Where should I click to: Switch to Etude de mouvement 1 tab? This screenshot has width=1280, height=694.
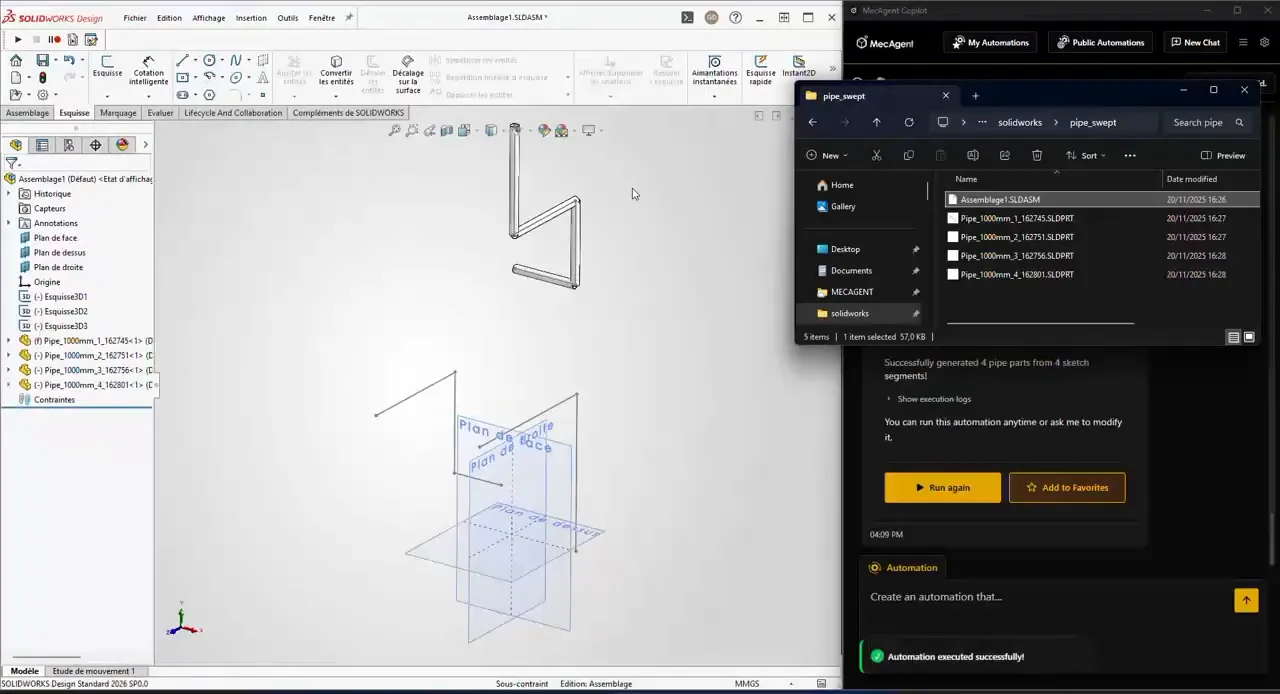click(93, 671)
